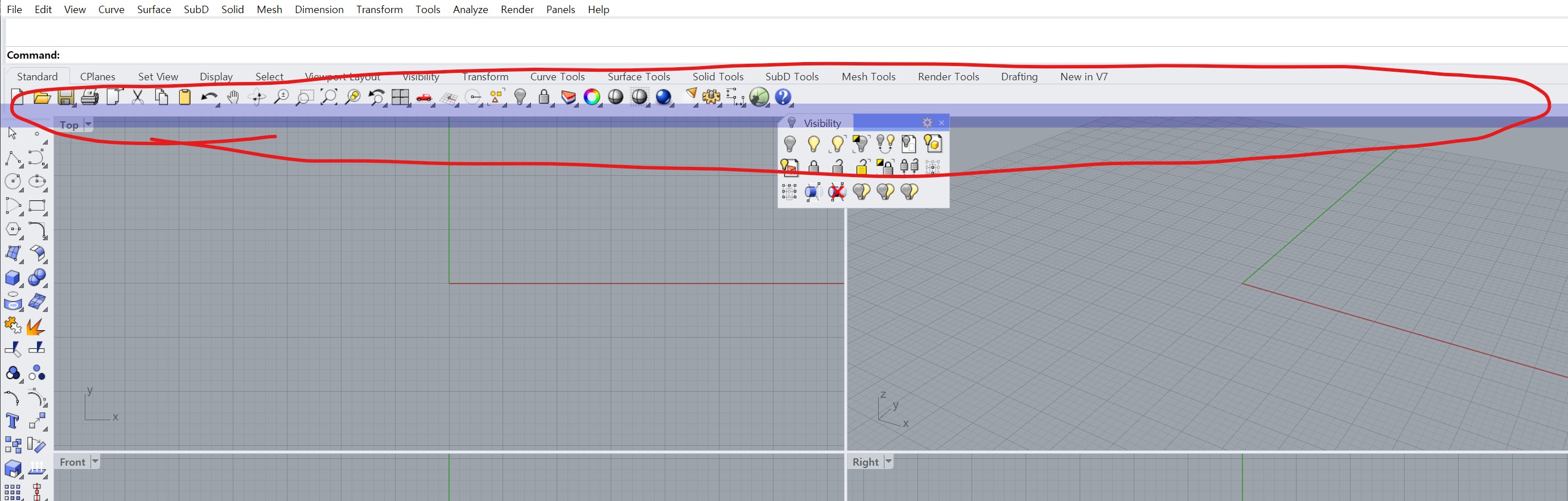Open the Surface menu
The image size is (1568, 501).
tap(154, 9)
